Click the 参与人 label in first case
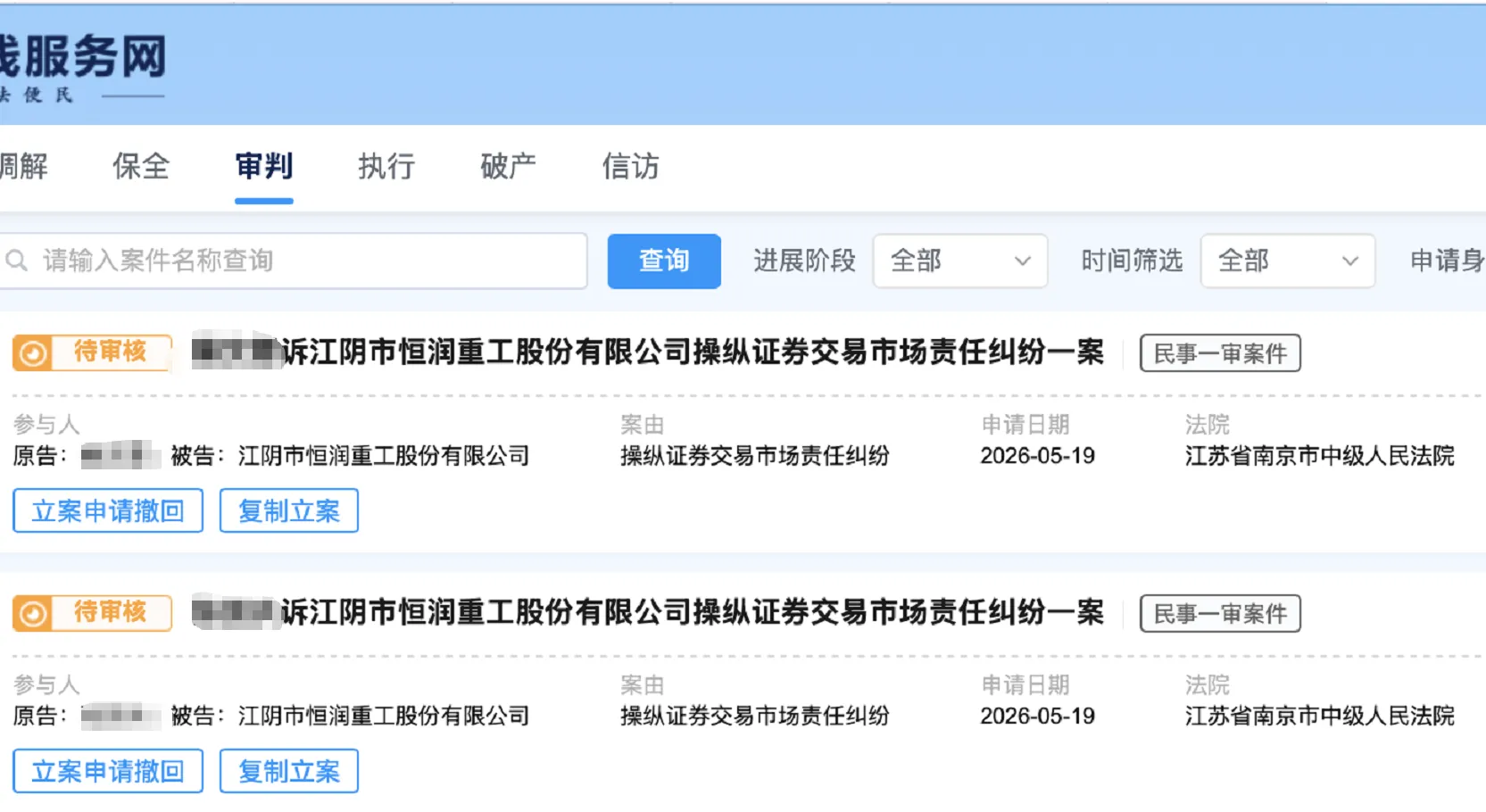 click(x=46, y=425)
